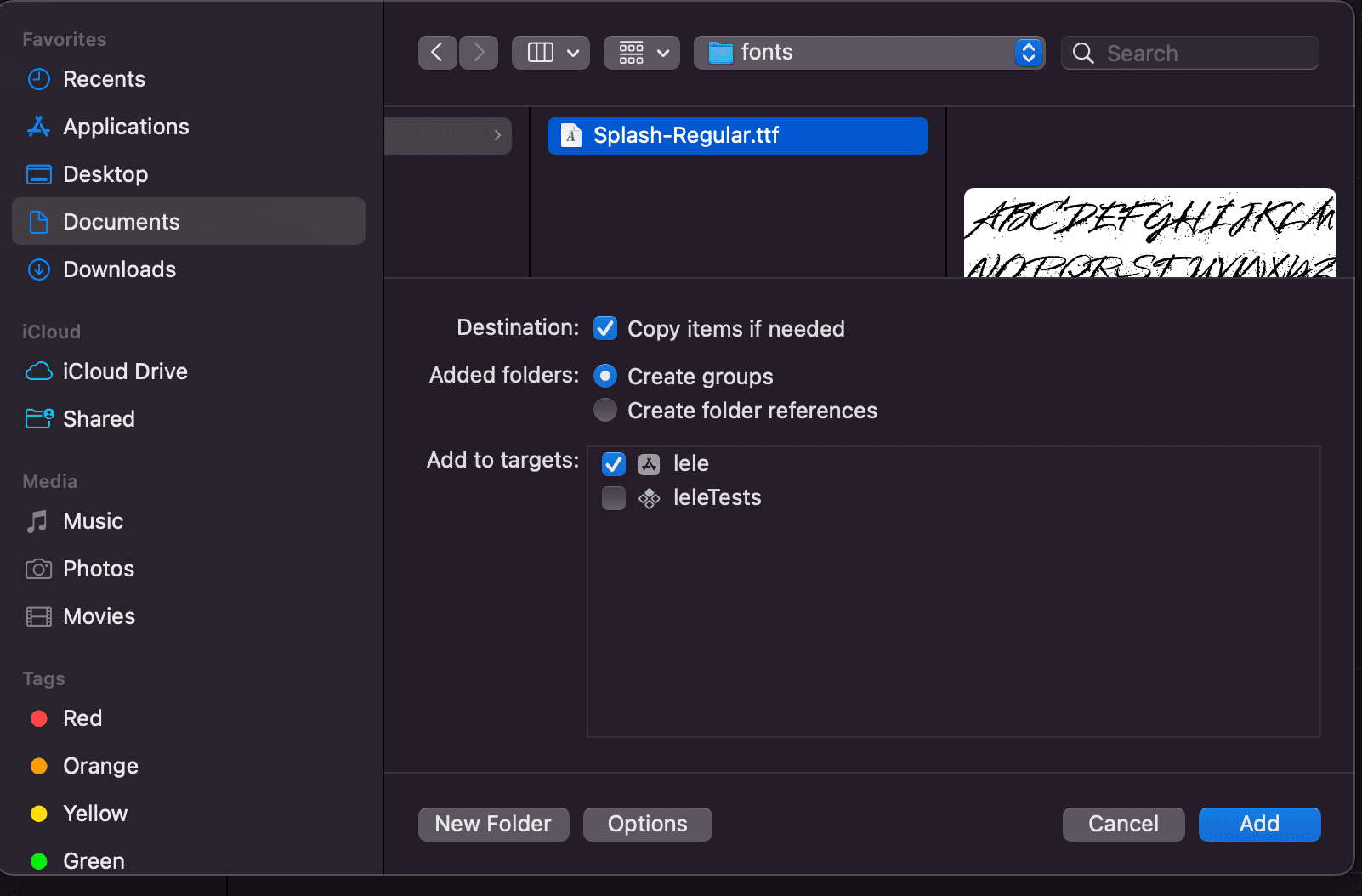This screenshot has height=896, width=1362.
Task: Click the green tag color dot
Action: click(x=39, y=861)
